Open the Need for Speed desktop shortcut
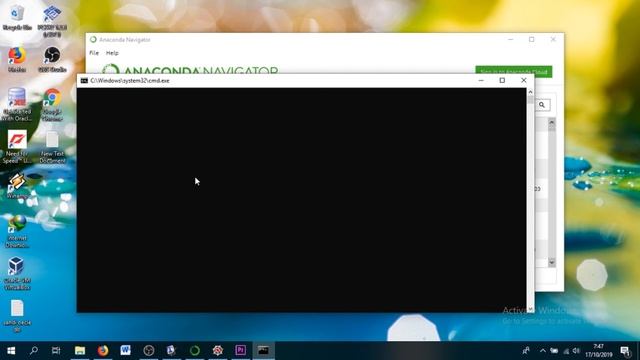The height and width of the screenshot is (360, 640). (17, 147)
